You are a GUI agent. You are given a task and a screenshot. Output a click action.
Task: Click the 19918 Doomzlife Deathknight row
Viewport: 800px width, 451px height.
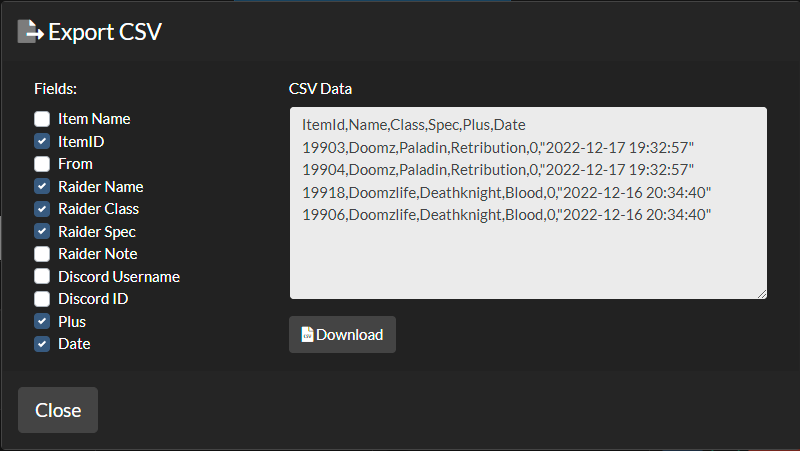(506, 191)
